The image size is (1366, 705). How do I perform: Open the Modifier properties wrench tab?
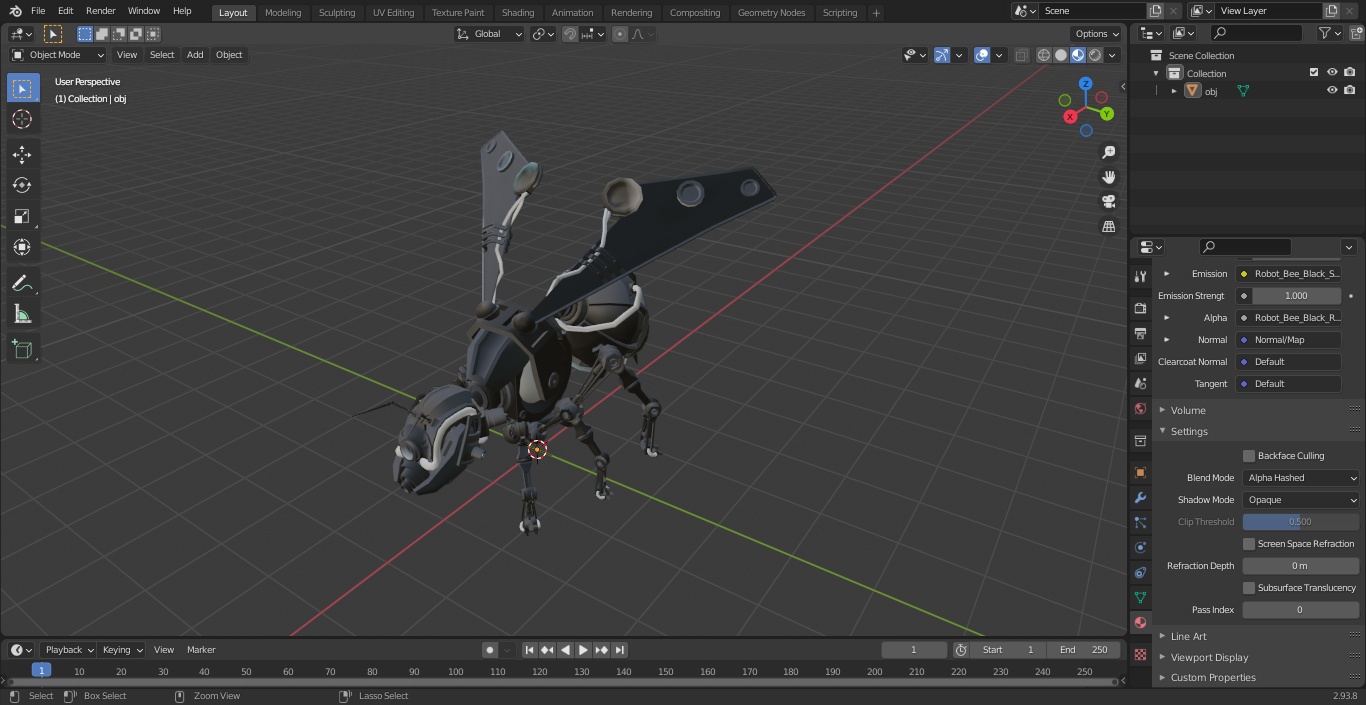pos(1140,497)
